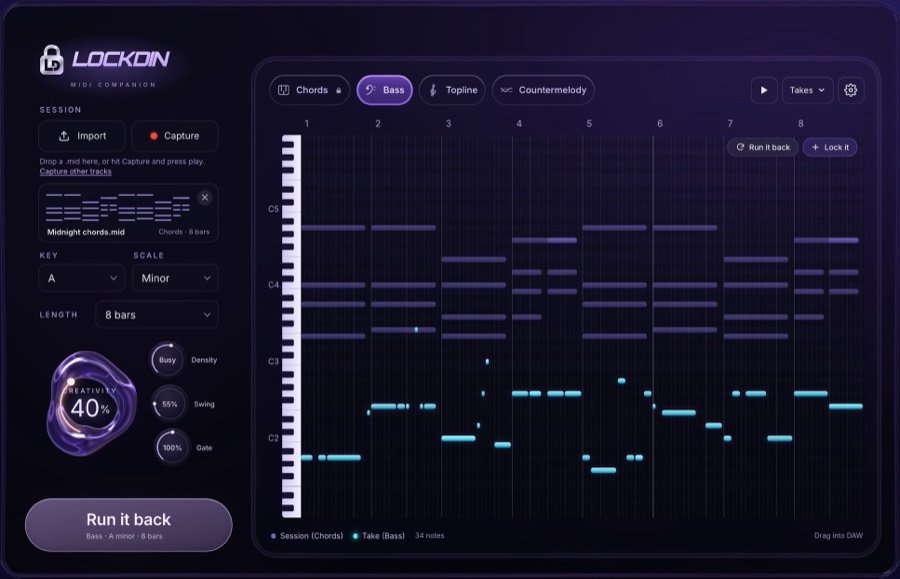900x579 pixels.
Task: Click the upload arrow icon on Import
Action: coord(64,136)
